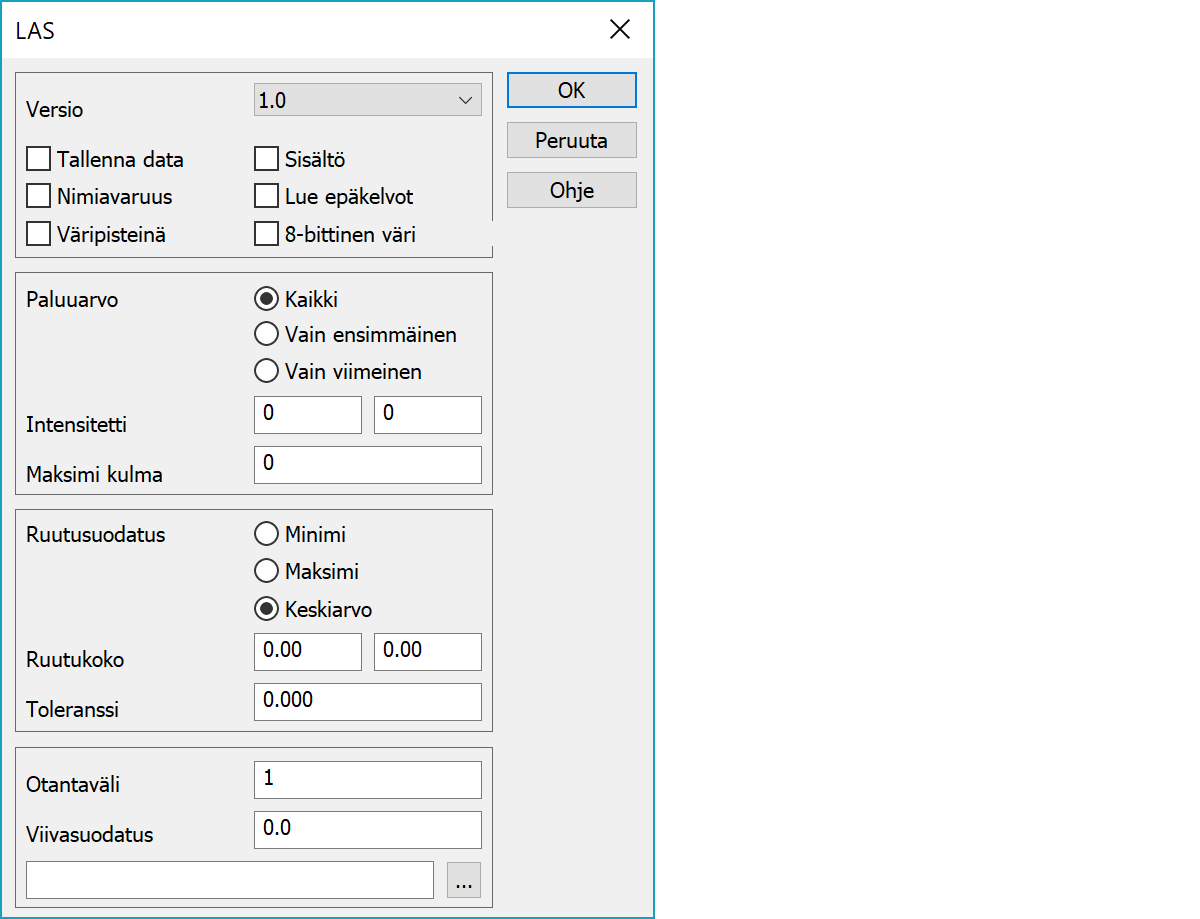Select Vain viimeinen radio option
This screenshot has width=1200, height=919.
pos(267,371)
